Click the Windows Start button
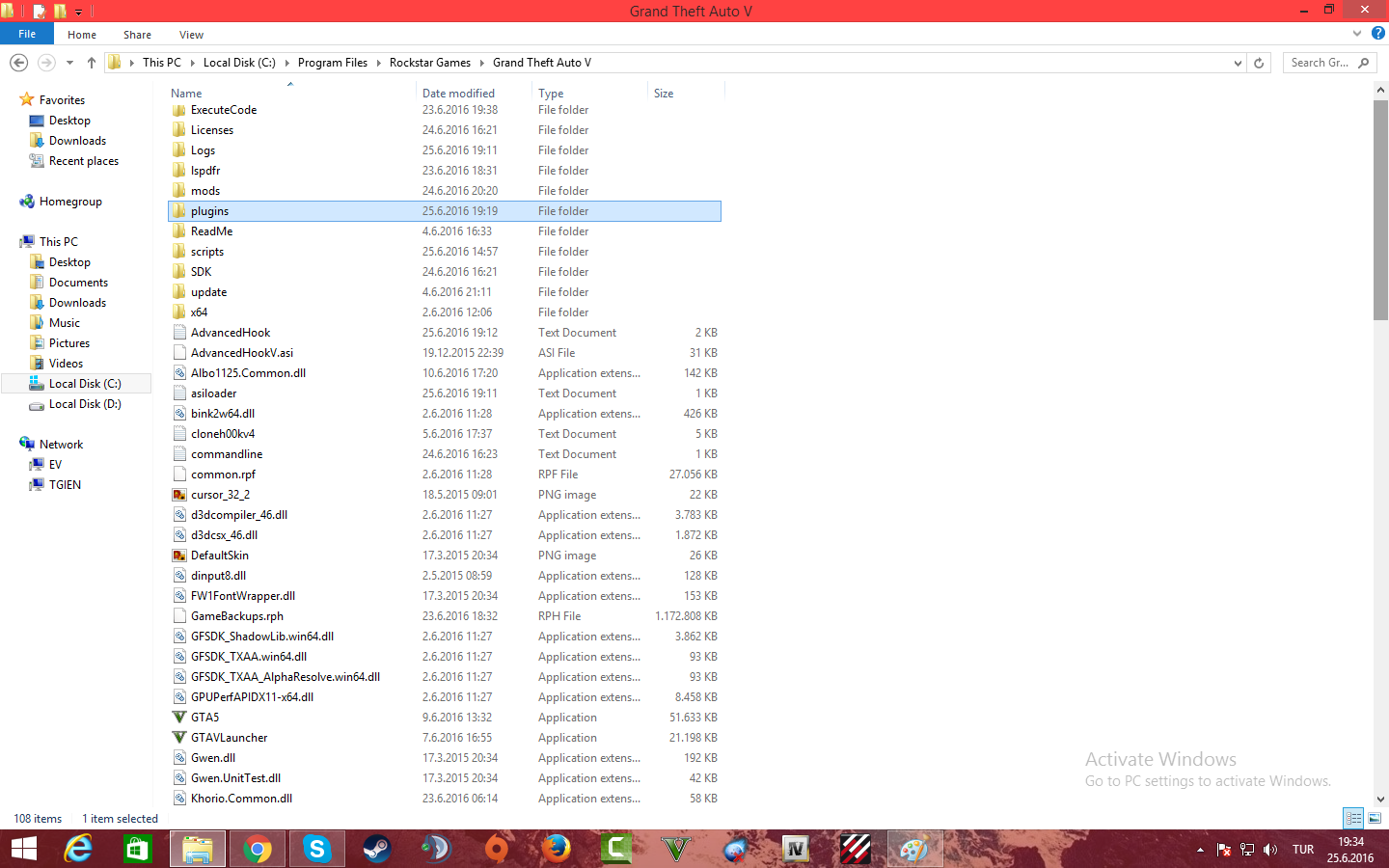This screenshot has height=868, width=1389. pos(23,849)
